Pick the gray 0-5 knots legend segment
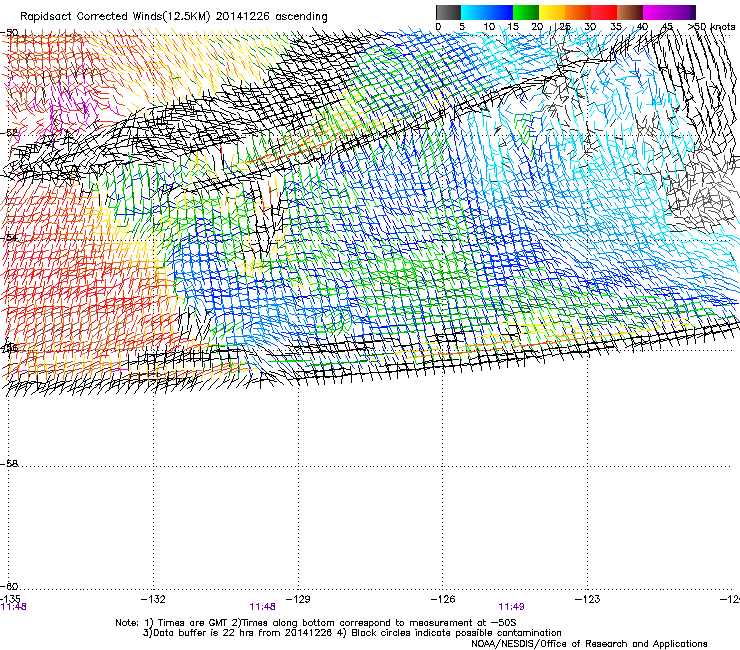The height and width of the screenshot is (650, 740). click(448, 12)
